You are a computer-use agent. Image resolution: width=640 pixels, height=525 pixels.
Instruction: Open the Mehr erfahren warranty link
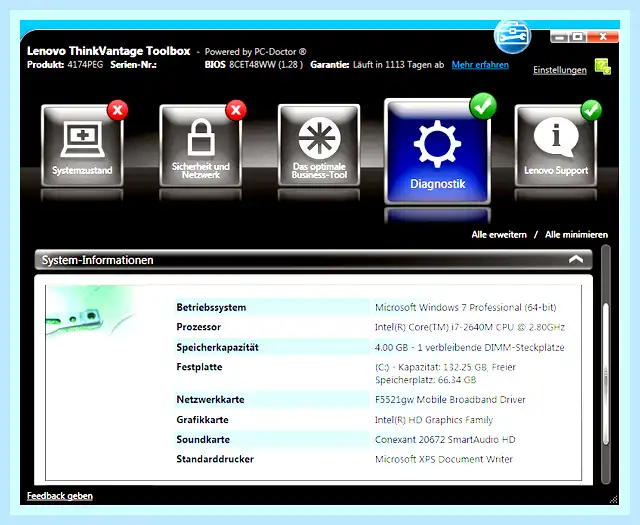pyautogui.click(x=480, y=65)
